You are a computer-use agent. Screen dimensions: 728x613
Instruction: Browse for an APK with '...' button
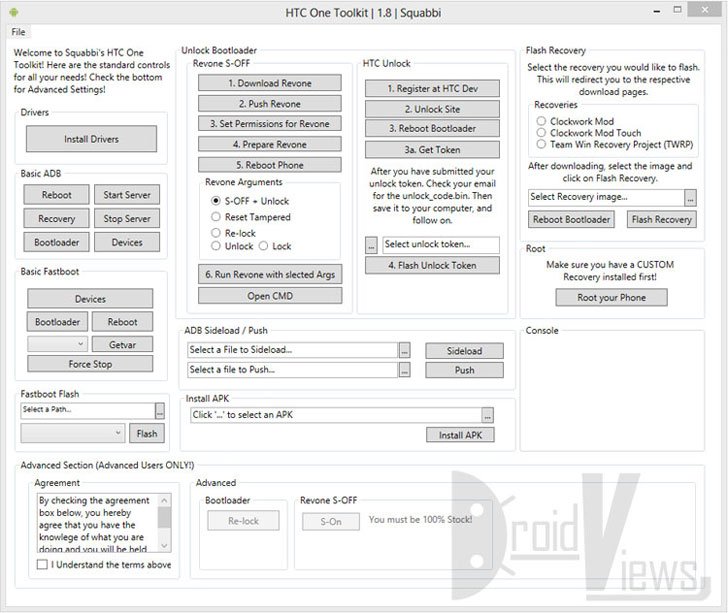488,415
